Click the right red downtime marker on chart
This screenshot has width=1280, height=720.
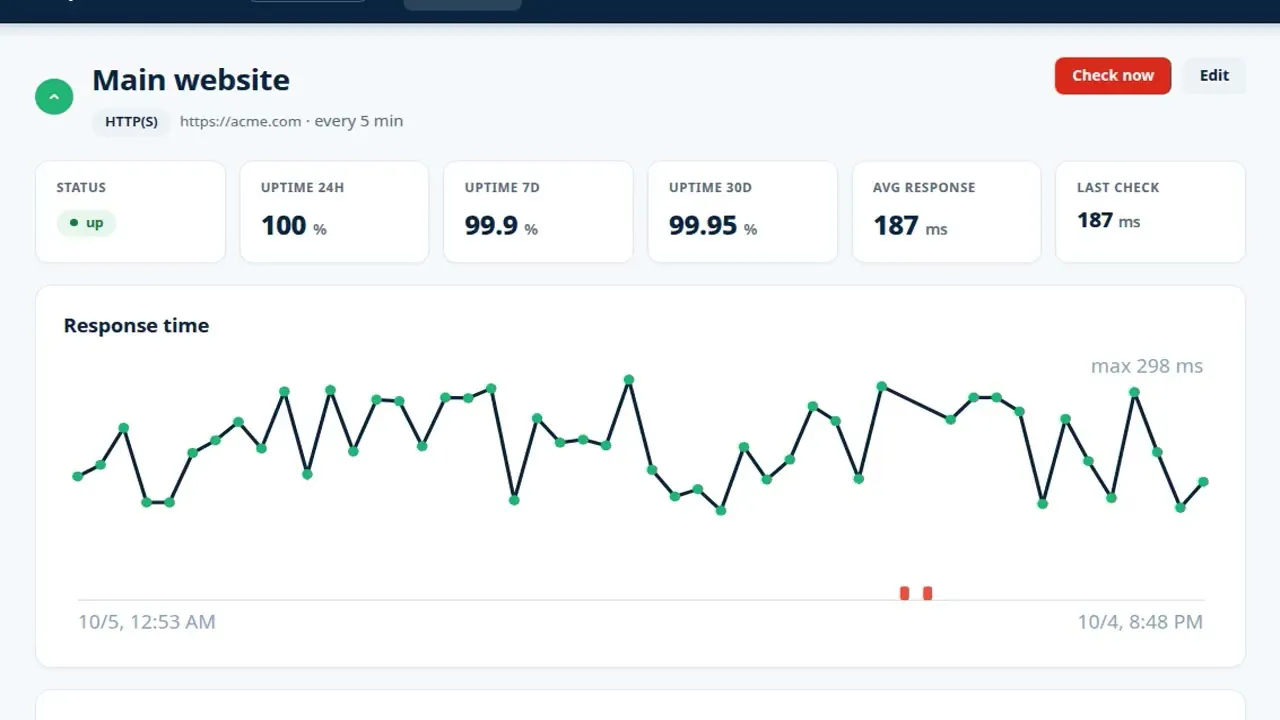[928, 593]
